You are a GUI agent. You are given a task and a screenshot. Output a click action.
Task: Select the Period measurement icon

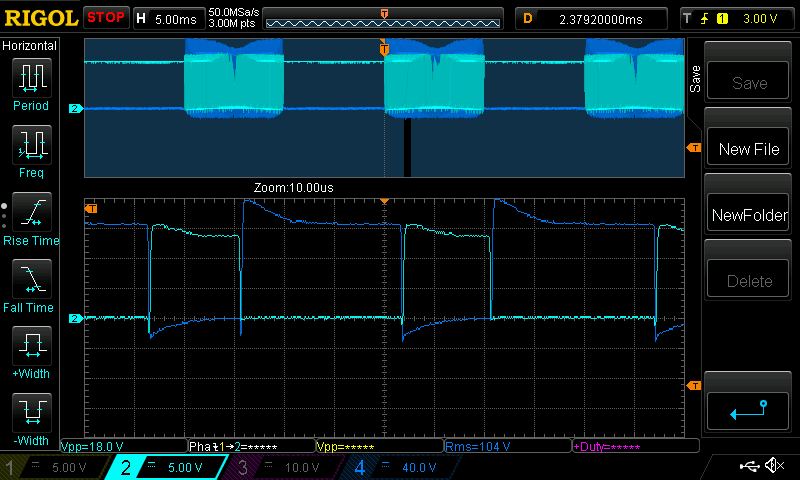pos(30,84)
